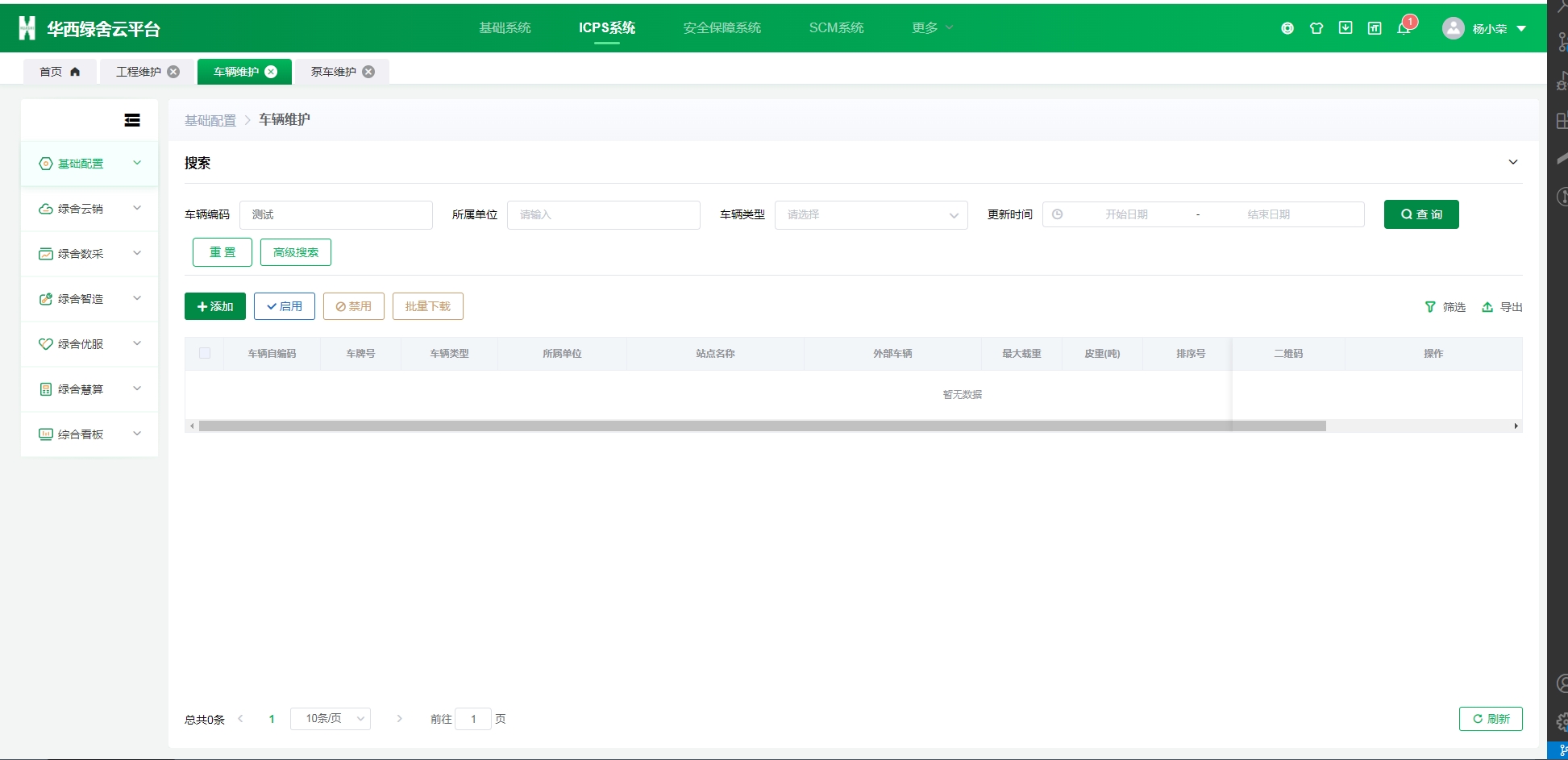Click the scrollbar right arrow
Screen dimensions: 1568x760
click(x=1516, y=426)
